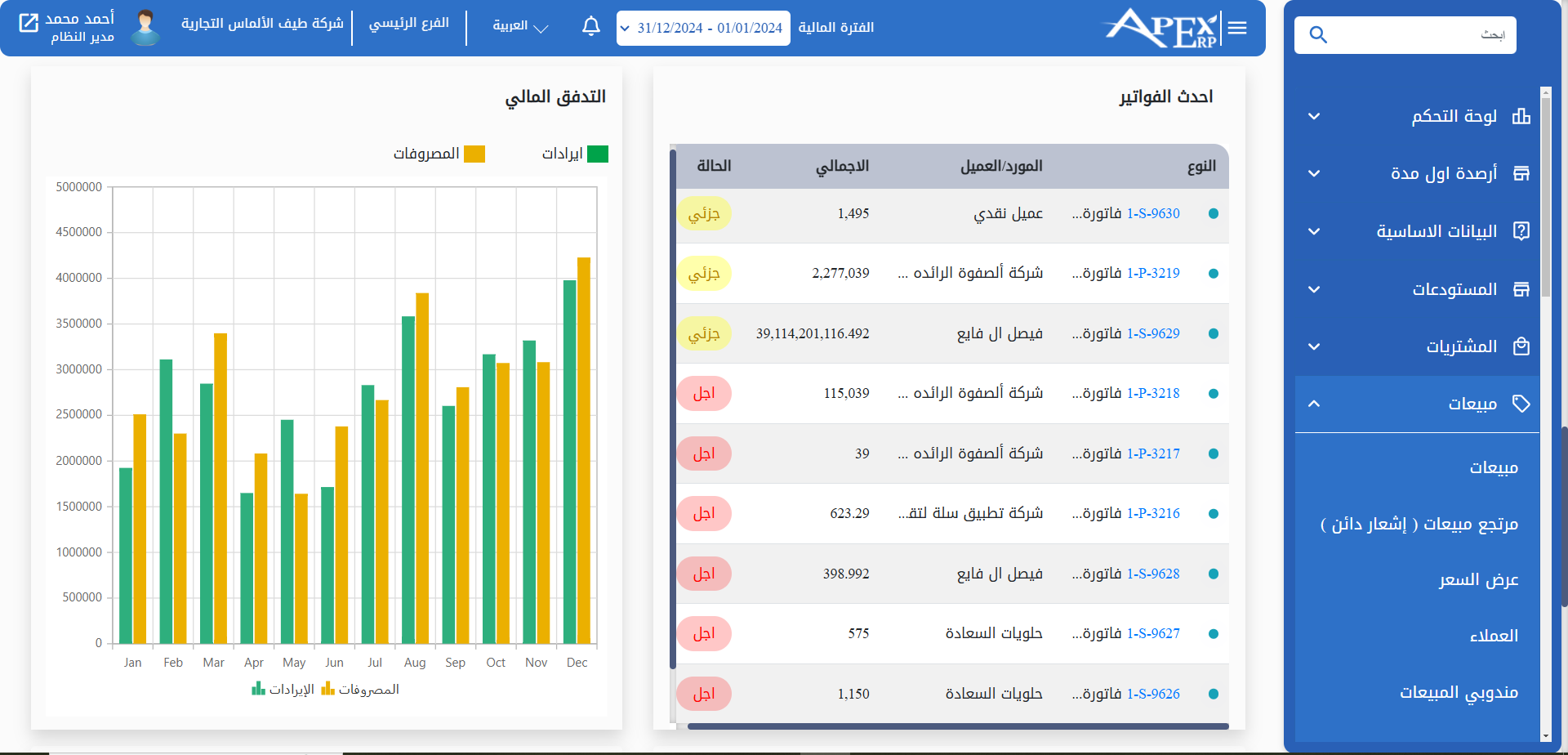Click inside the sidebar search field
1568x755 pixels.
pyautogui.click(x=1429, y=34)
